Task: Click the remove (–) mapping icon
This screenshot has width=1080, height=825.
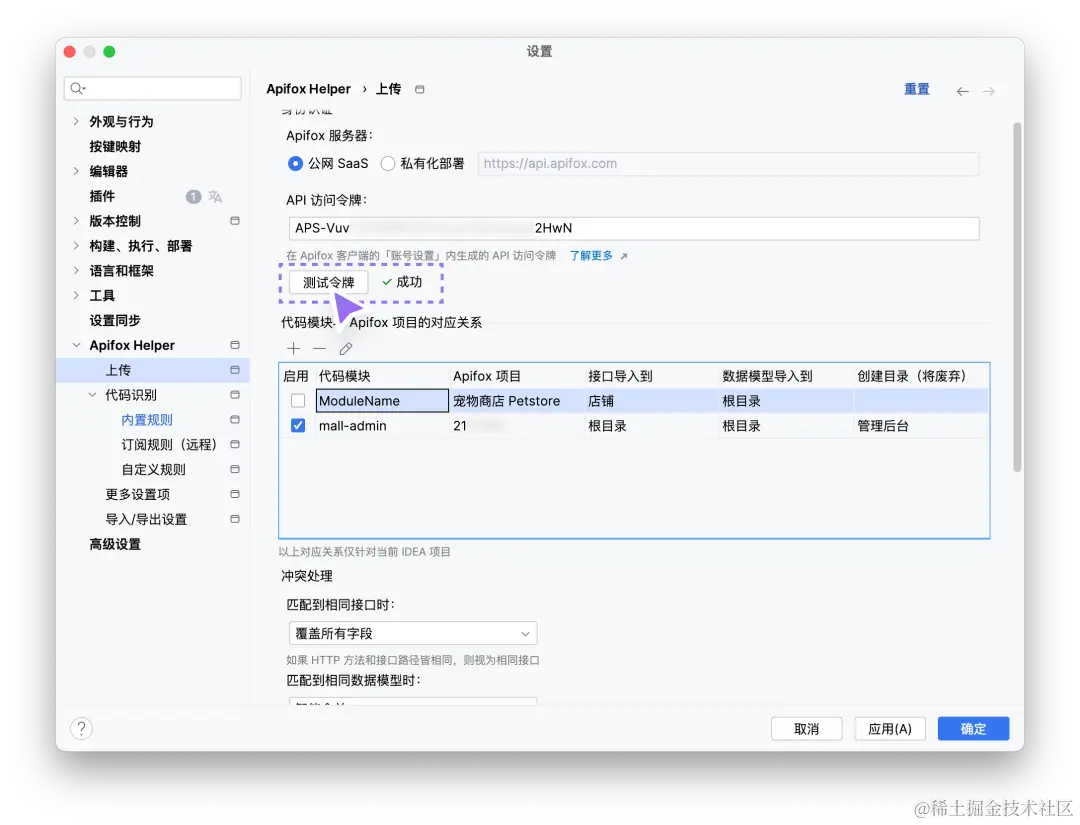Action: pos(319,348)
